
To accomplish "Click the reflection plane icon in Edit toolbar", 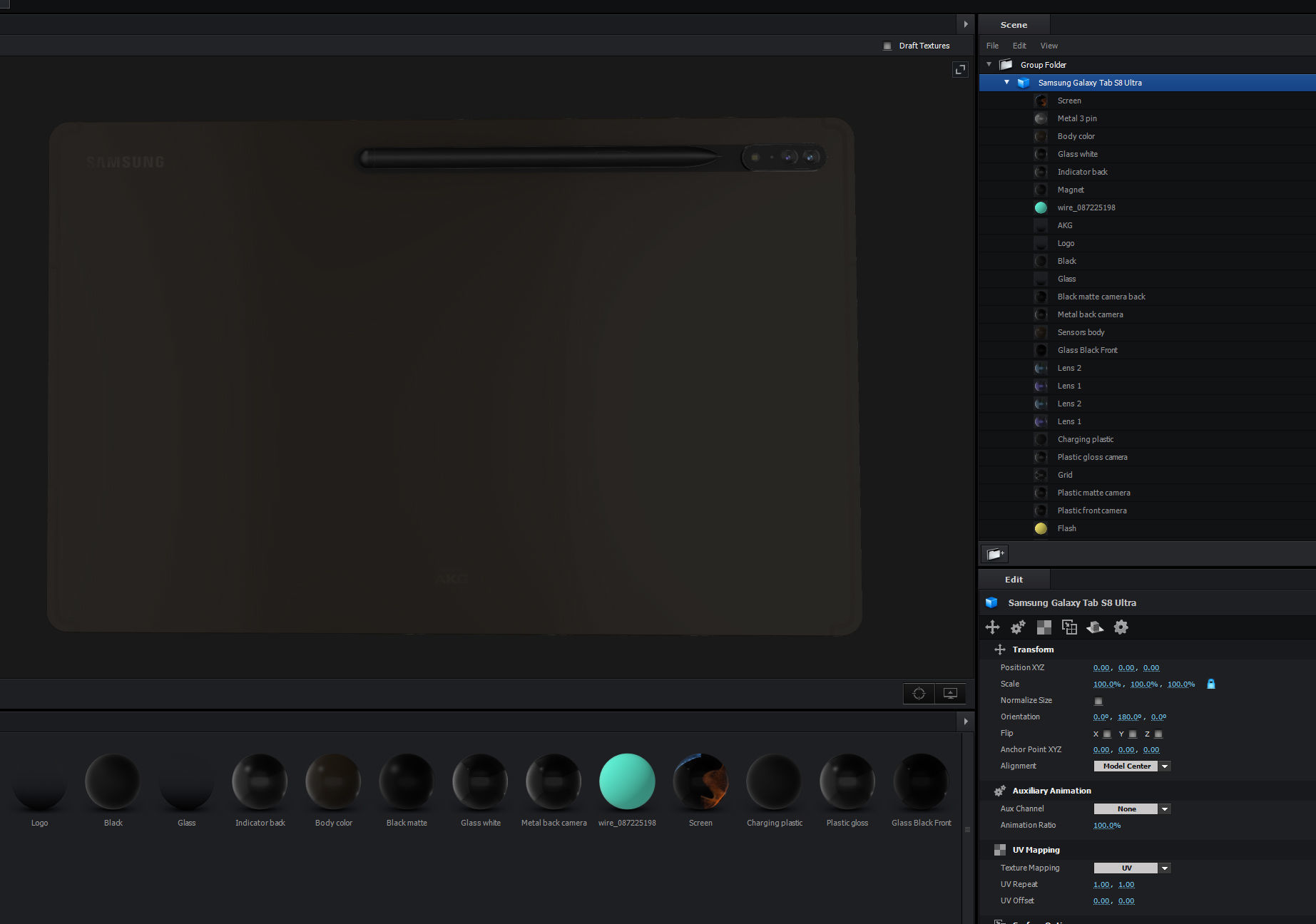I will point(1095,627).
